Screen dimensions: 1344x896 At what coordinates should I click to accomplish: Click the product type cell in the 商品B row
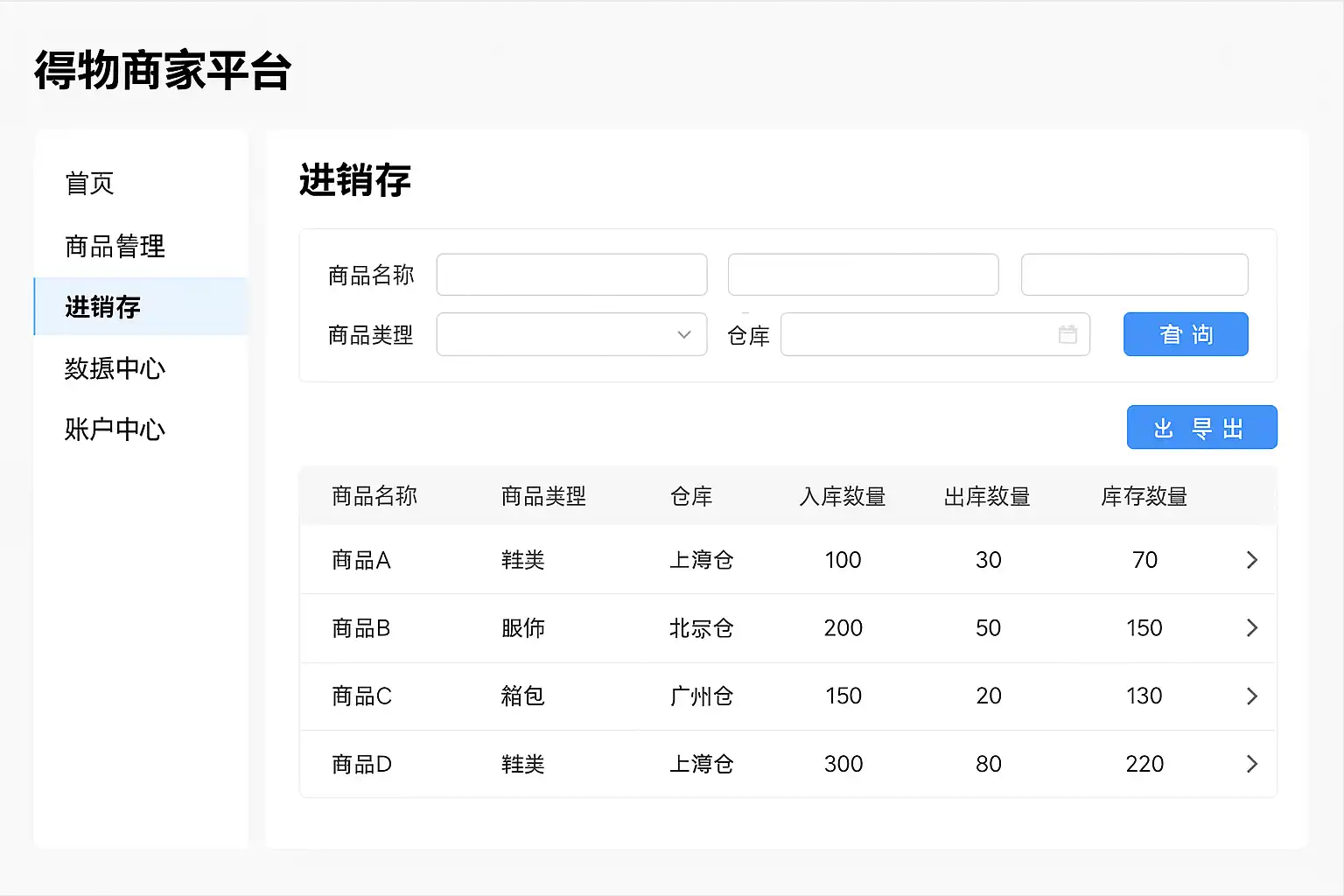(523, 628)
